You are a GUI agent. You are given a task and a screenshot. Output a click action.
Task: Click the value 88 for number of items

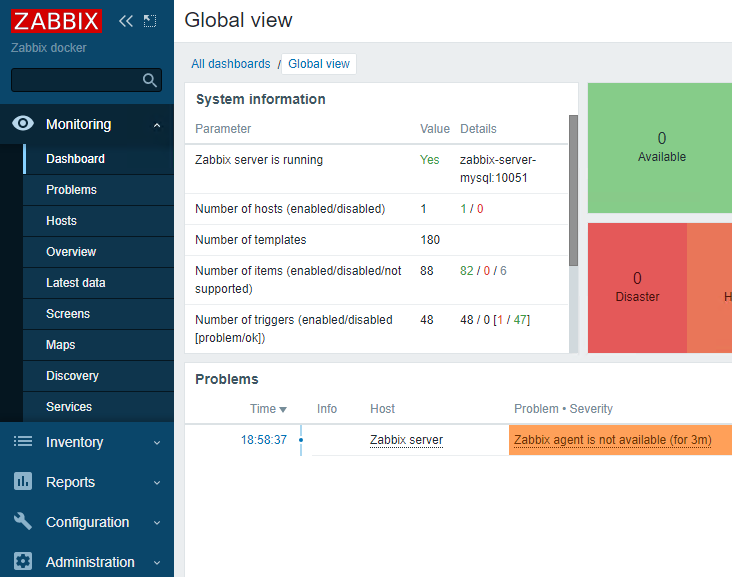tap(427, 271)
